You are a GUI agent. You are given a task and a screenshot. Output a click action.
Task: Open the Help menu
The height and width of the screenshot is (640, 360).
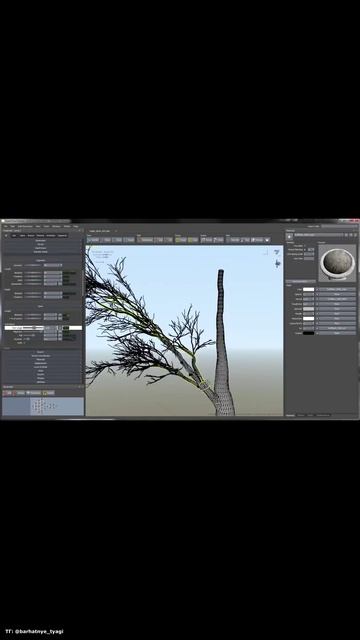click(x=76, y=227)
